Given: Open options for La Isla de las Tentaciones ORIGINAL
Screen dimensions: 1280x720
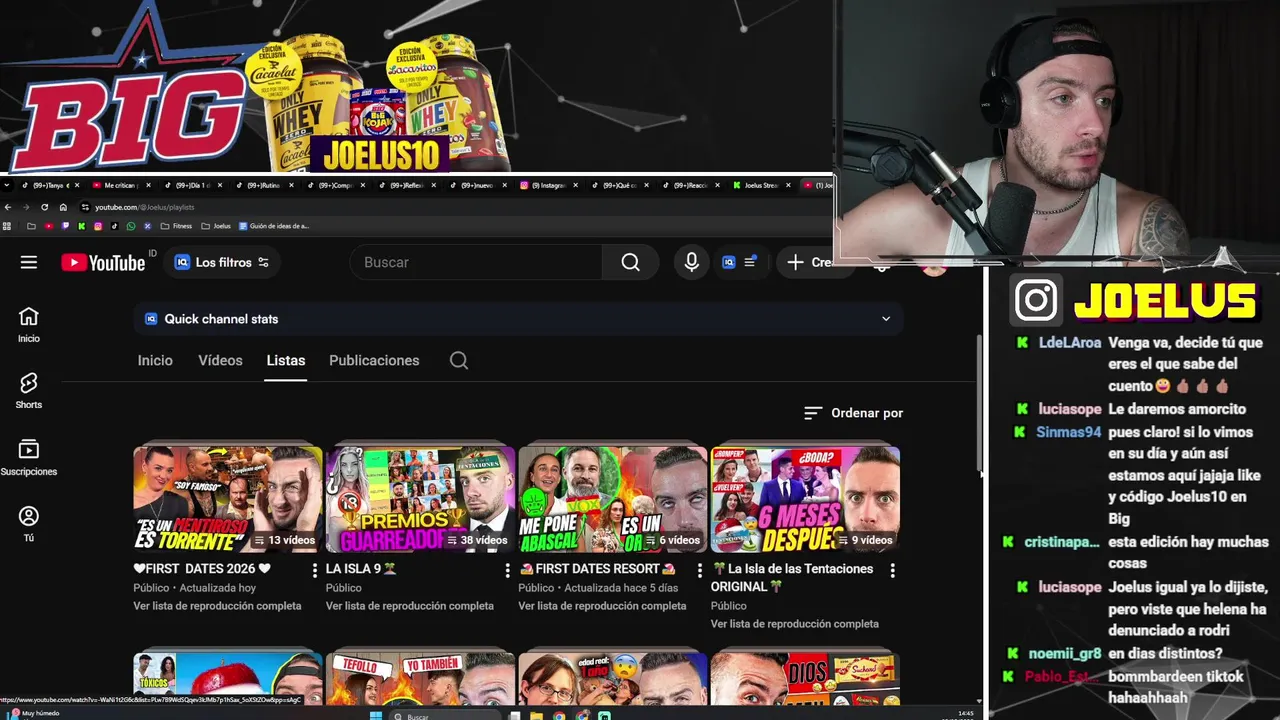Looking at the screenshot, I should (892, 570).
